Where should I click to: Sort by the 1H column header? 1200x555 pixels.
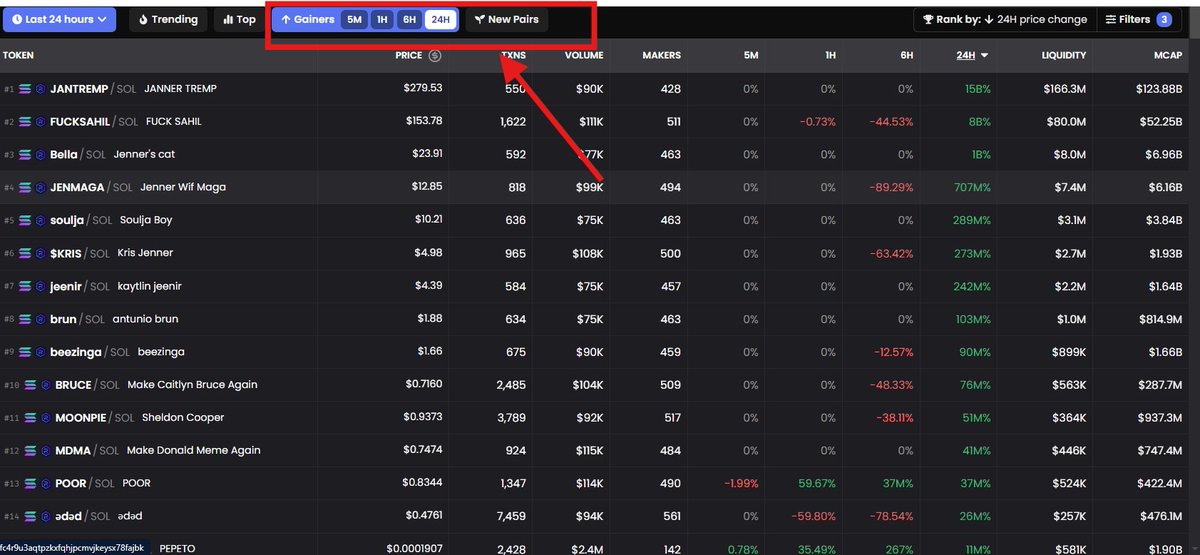(830, 56)
